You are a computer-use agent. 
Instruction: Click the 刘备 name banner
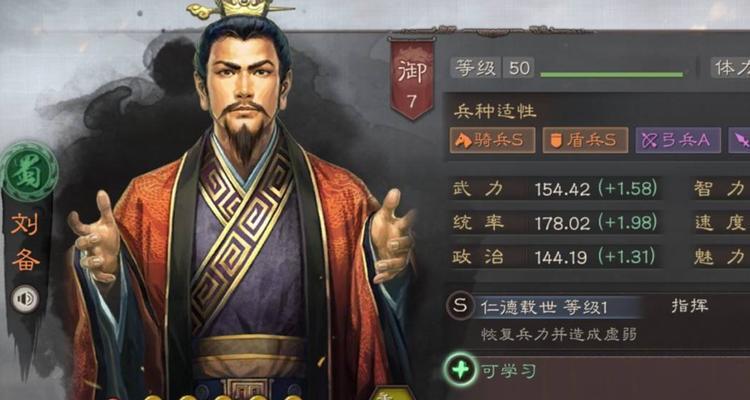coord(26,242)
